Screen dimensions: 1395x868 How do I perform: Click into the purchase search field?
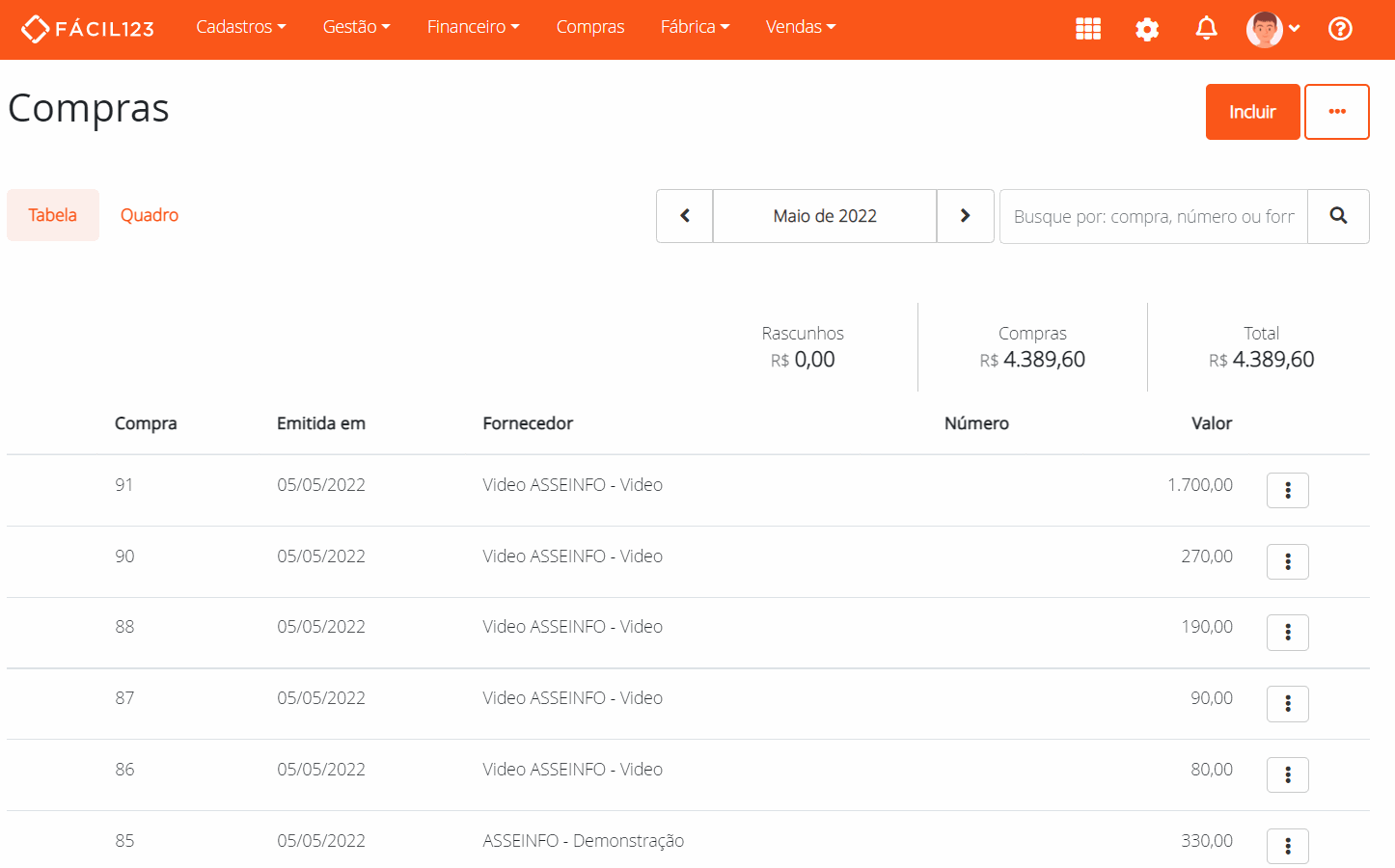point(1153,216)
